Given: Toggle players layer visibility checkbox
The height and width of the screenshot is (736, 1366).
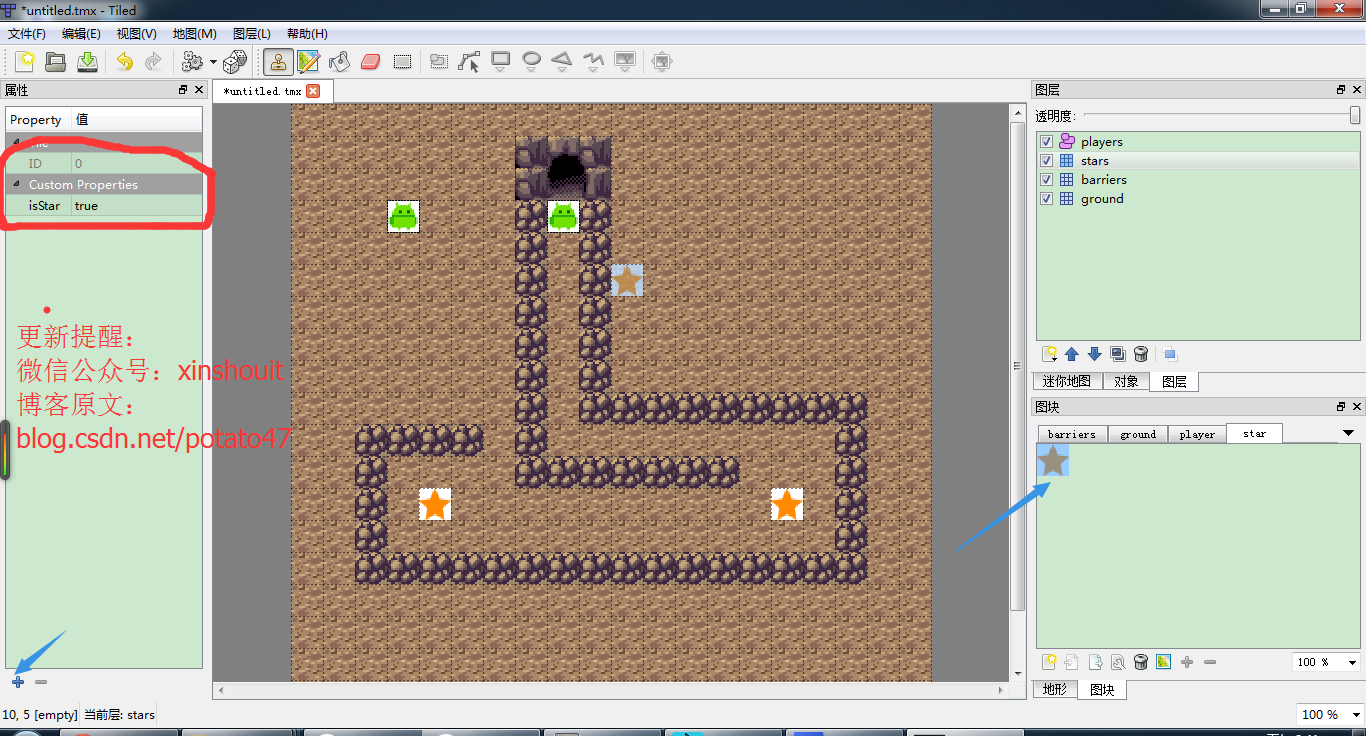Looking at the screenshot, I should pos(1047,142).
